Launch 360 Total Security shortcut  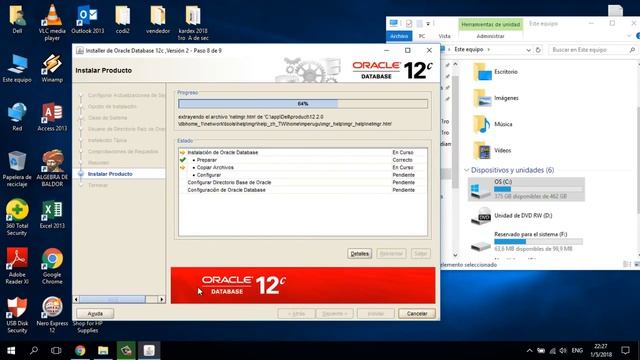click(17, 218)
